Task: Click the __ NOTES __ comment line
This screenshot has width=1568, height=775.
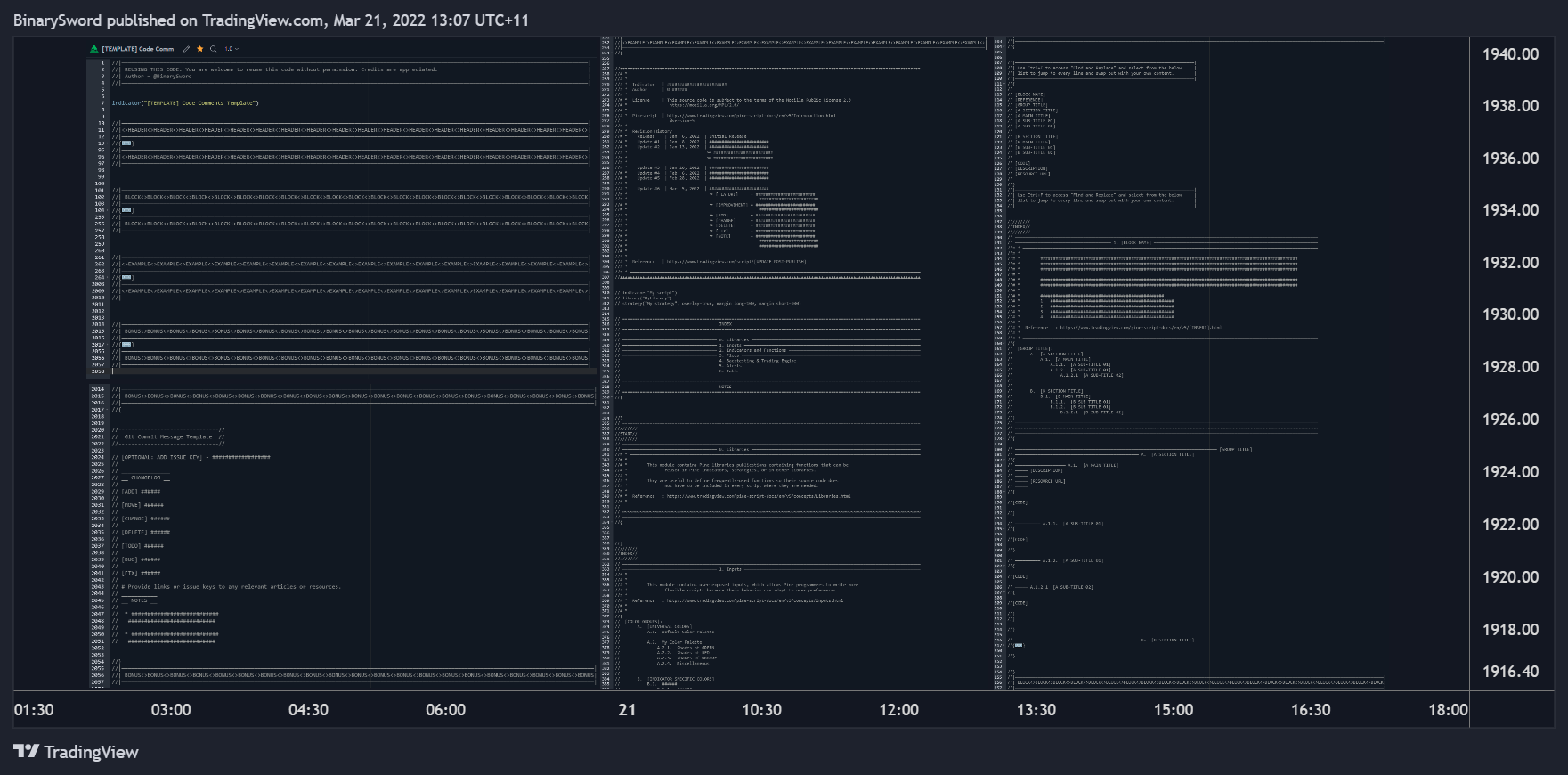Action: (135, 600)
